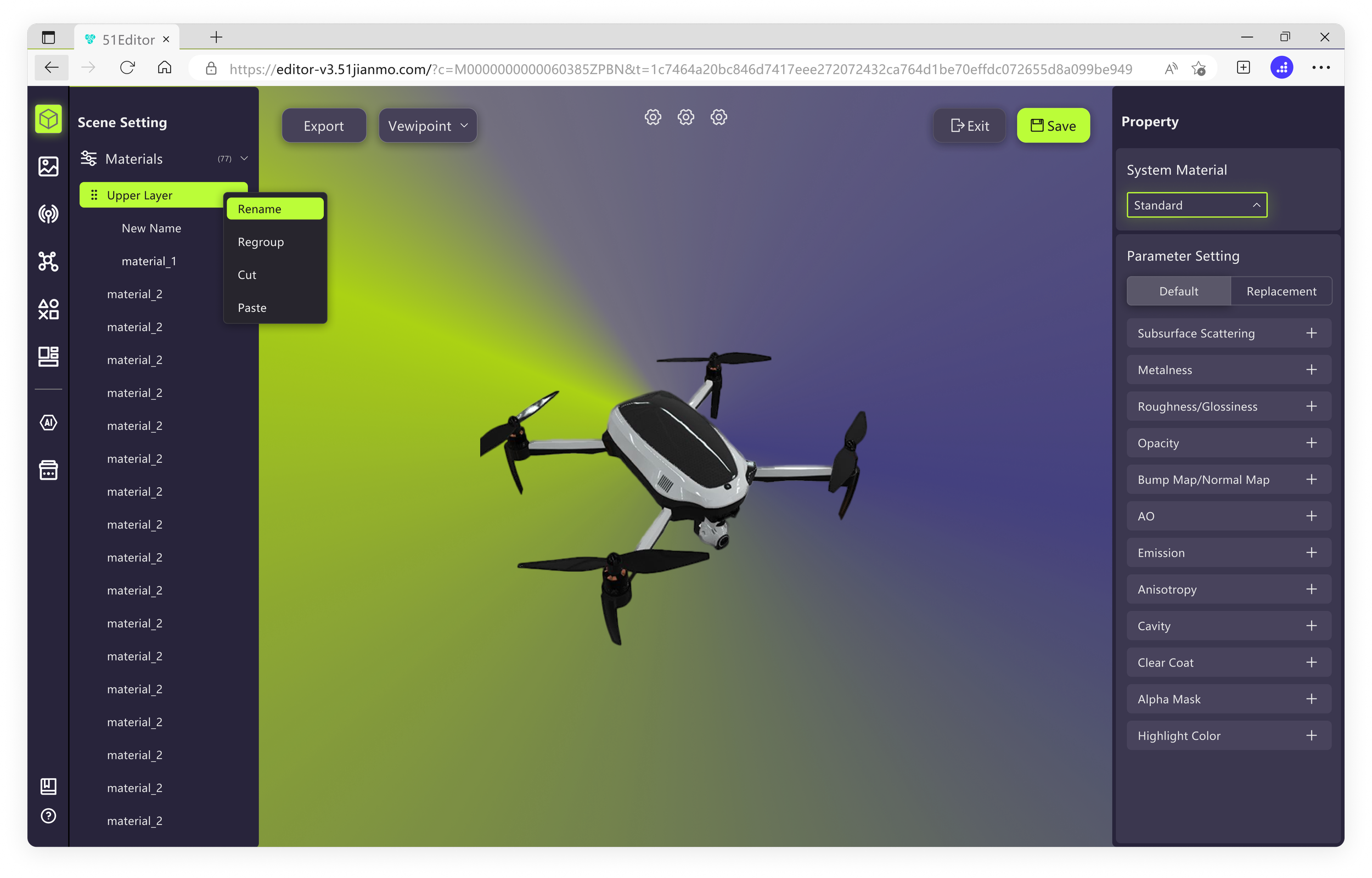Expand the Highlight Color parameter

tap(1311, 736)
